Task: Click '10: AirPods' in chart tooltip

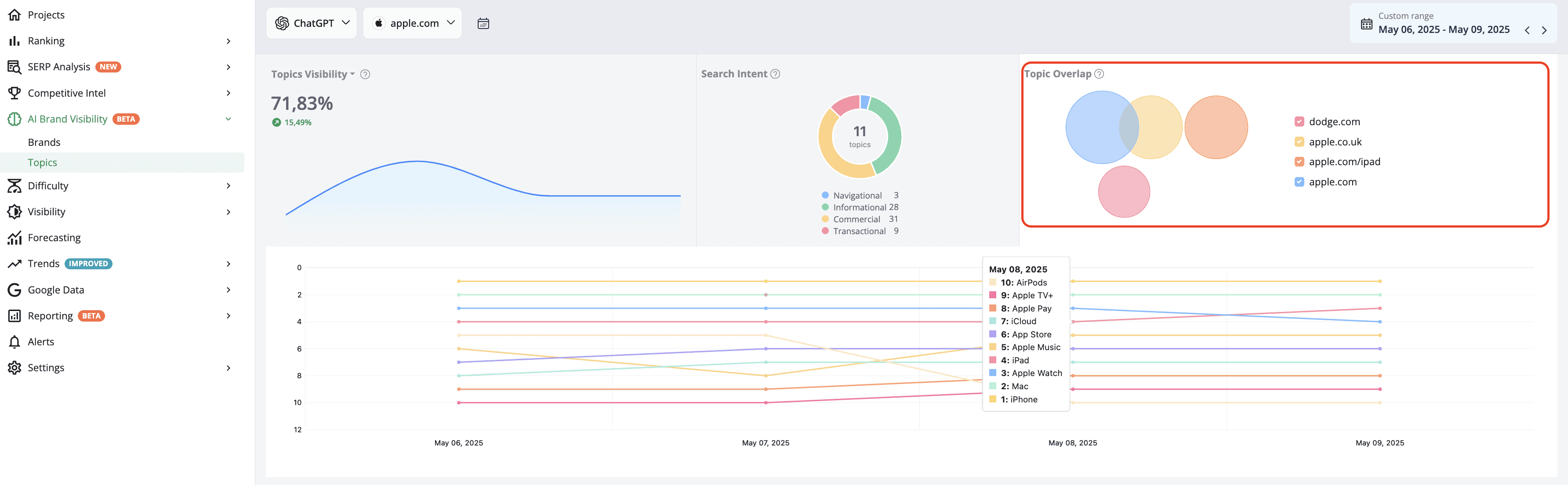Action: pos(1024,282)
